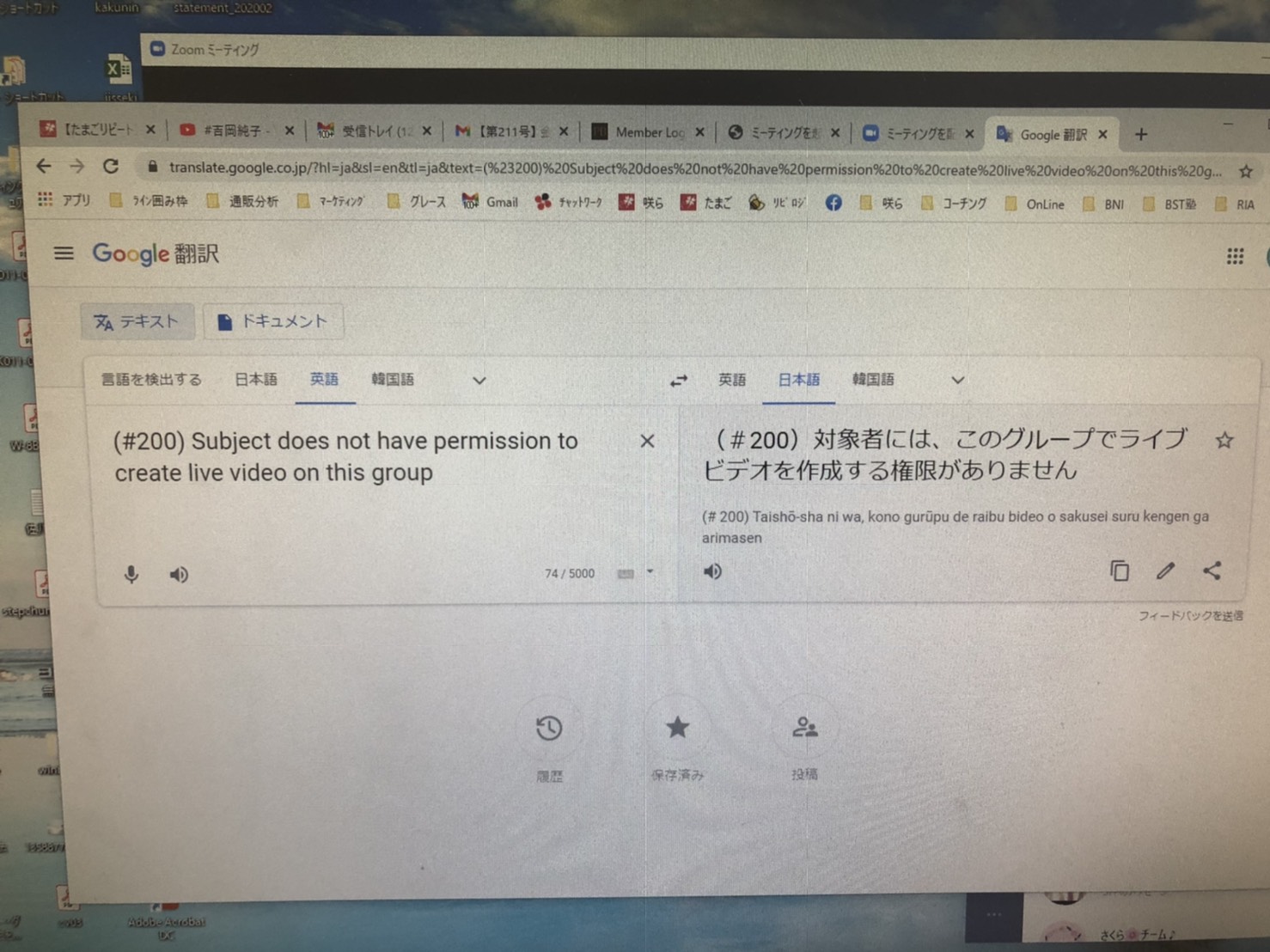Select 英語 as target language
The height and width of the screenshot is (952, 1270).
pos(732,380)
